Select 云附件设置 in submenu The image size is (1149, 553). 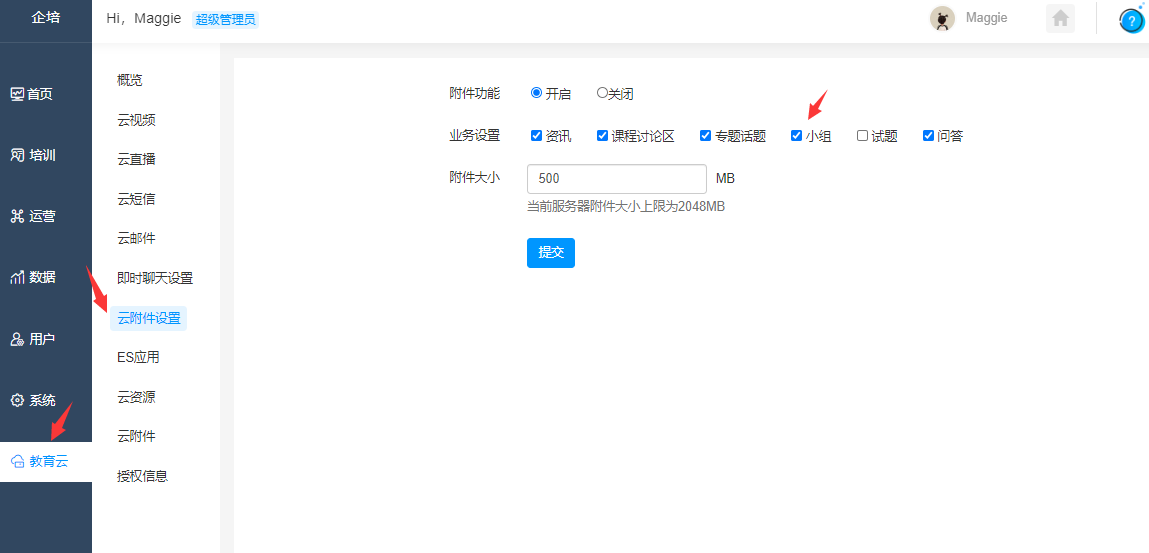coord(149,319)
